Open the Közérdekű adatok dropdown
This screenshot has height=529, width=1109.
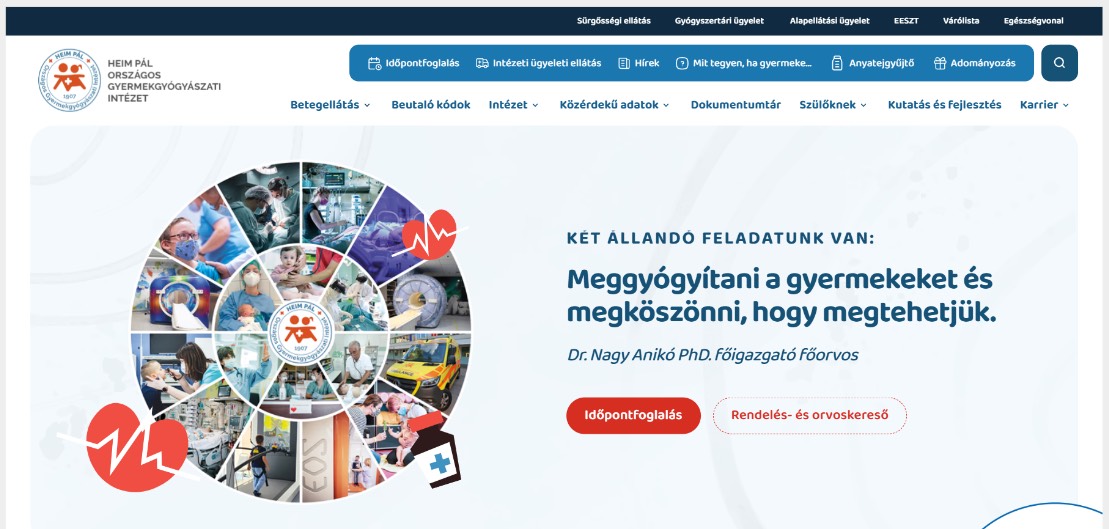pos(615,105)
